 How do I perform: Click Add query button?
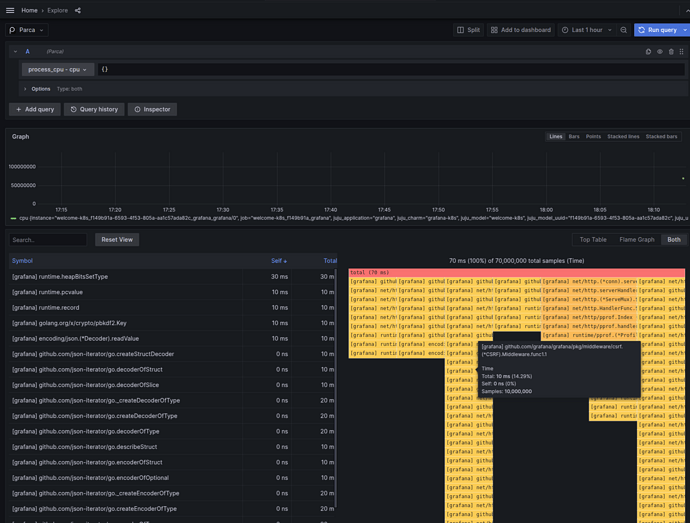[x=35, y=109]
